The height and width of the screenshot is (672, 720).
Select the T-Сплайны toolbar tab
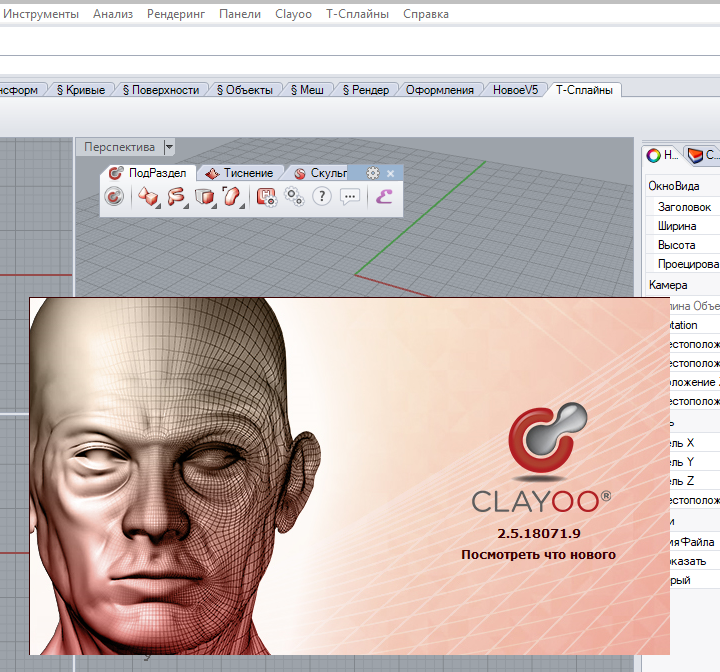click(585, 90)
